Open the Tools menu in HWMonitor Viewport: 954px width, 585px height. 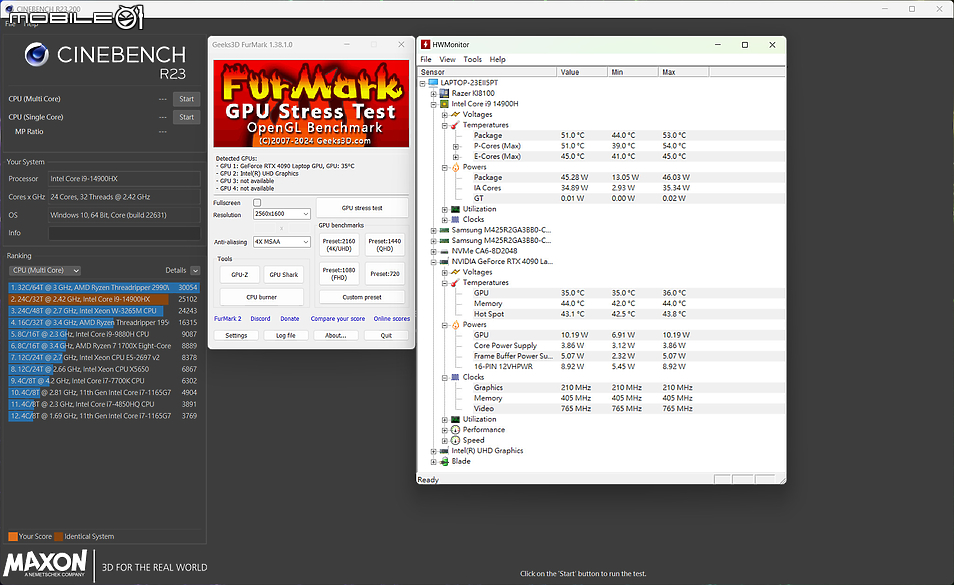[473, 60]
